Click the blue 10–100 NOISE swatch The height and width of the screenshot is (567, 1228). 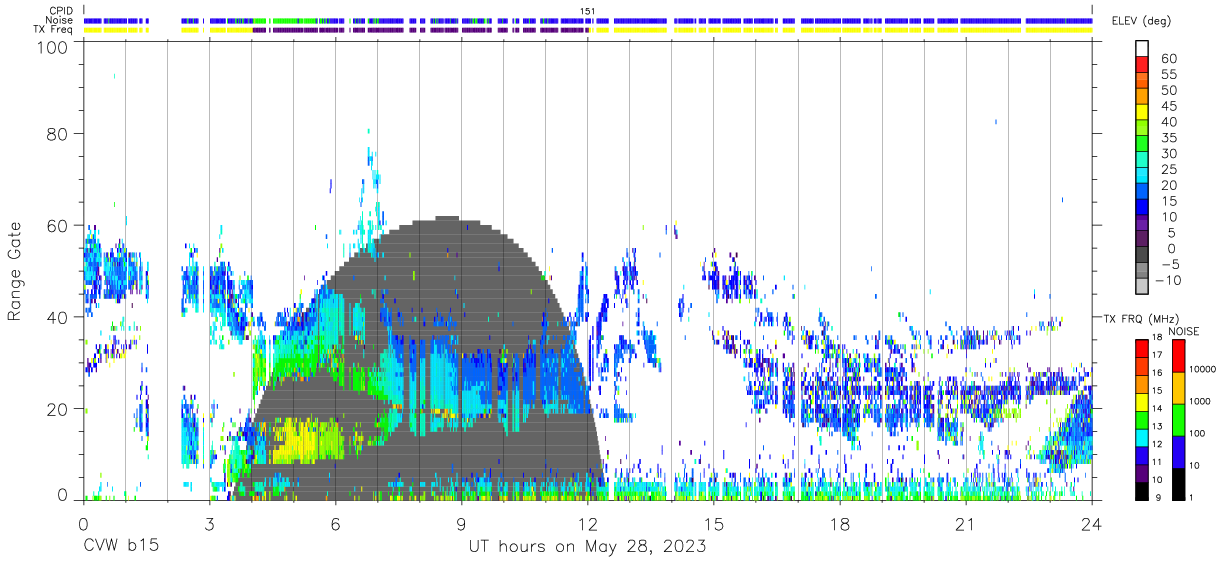[x=1178, y=451]
